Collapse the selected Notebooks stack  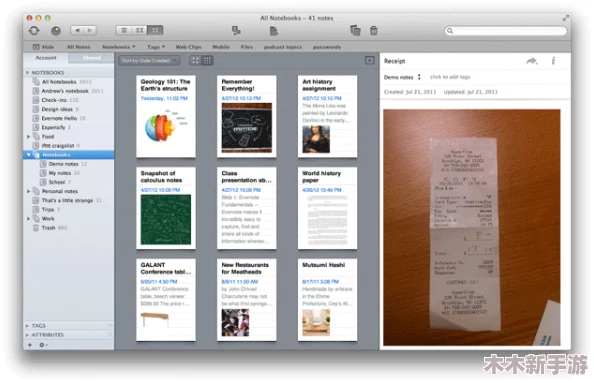point(28,155)
